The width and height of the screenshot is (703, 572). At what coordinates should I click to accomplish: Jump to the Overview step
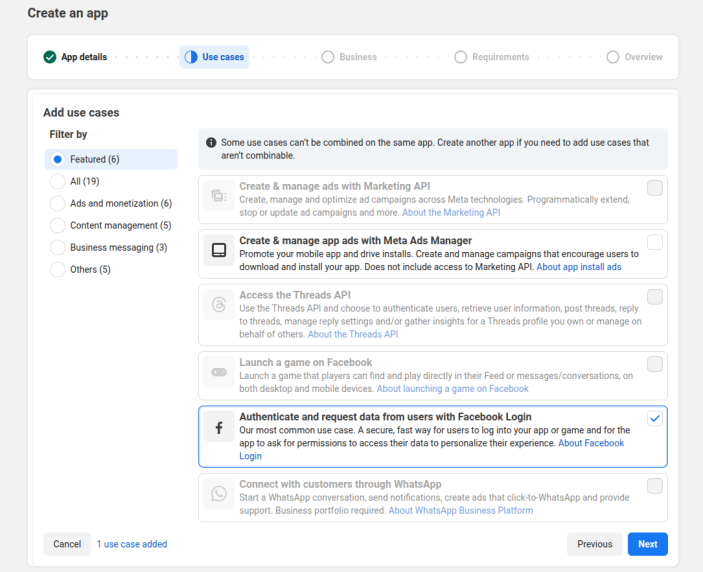click(634, 57)
